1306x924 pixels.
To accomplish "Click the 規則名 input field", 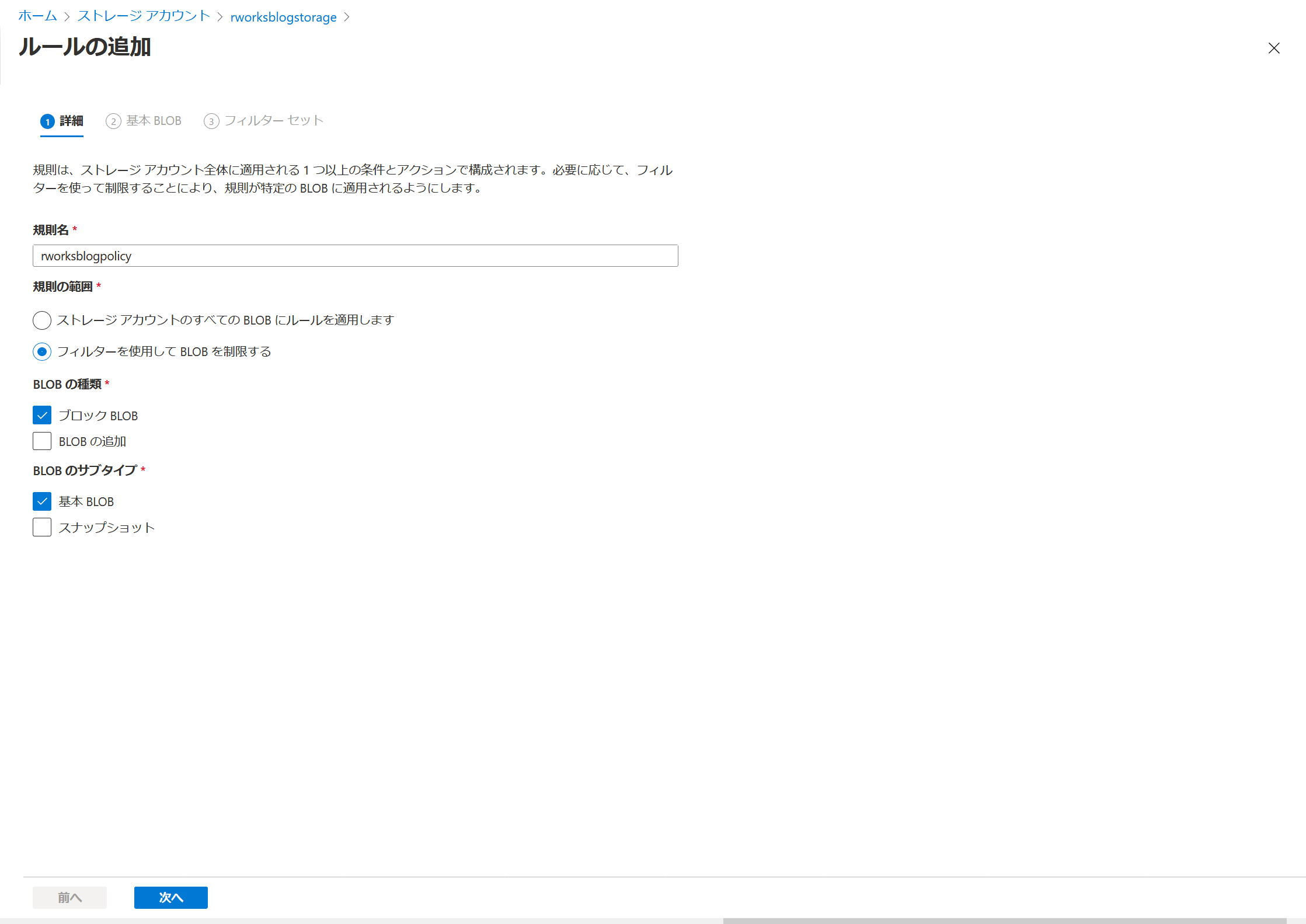I will pyautogui.click(x=356, y=256).
